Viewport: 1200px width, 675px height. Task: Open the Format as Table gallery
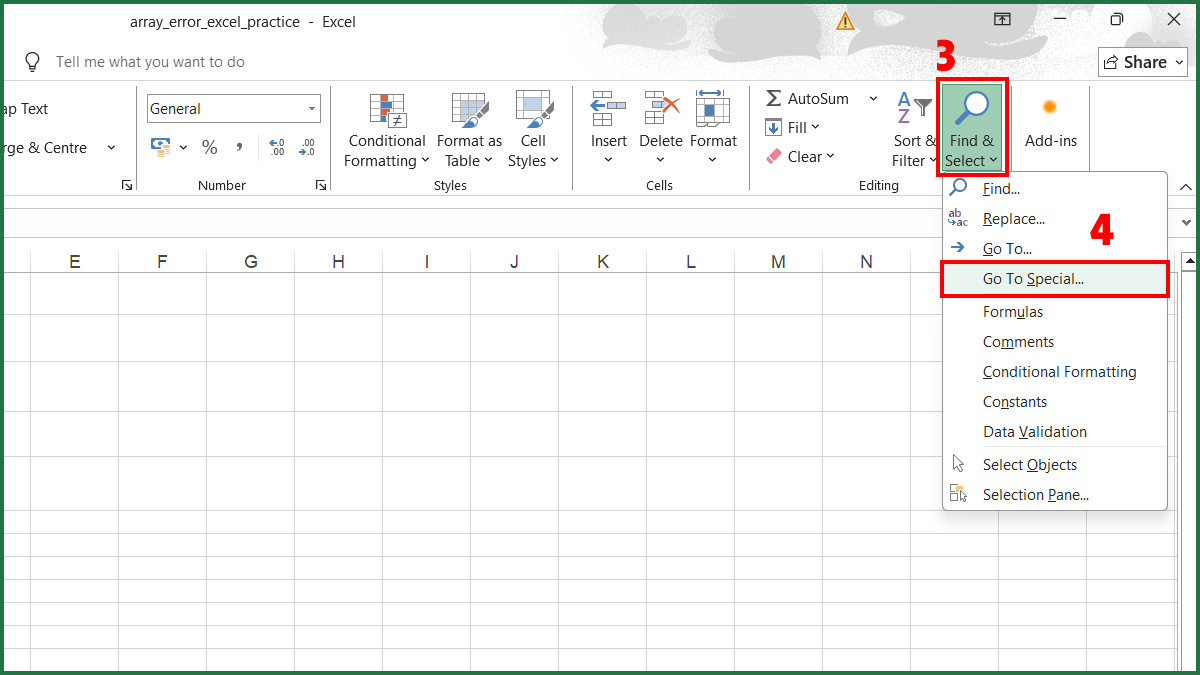pyautogui.click(x=469, y=110)
